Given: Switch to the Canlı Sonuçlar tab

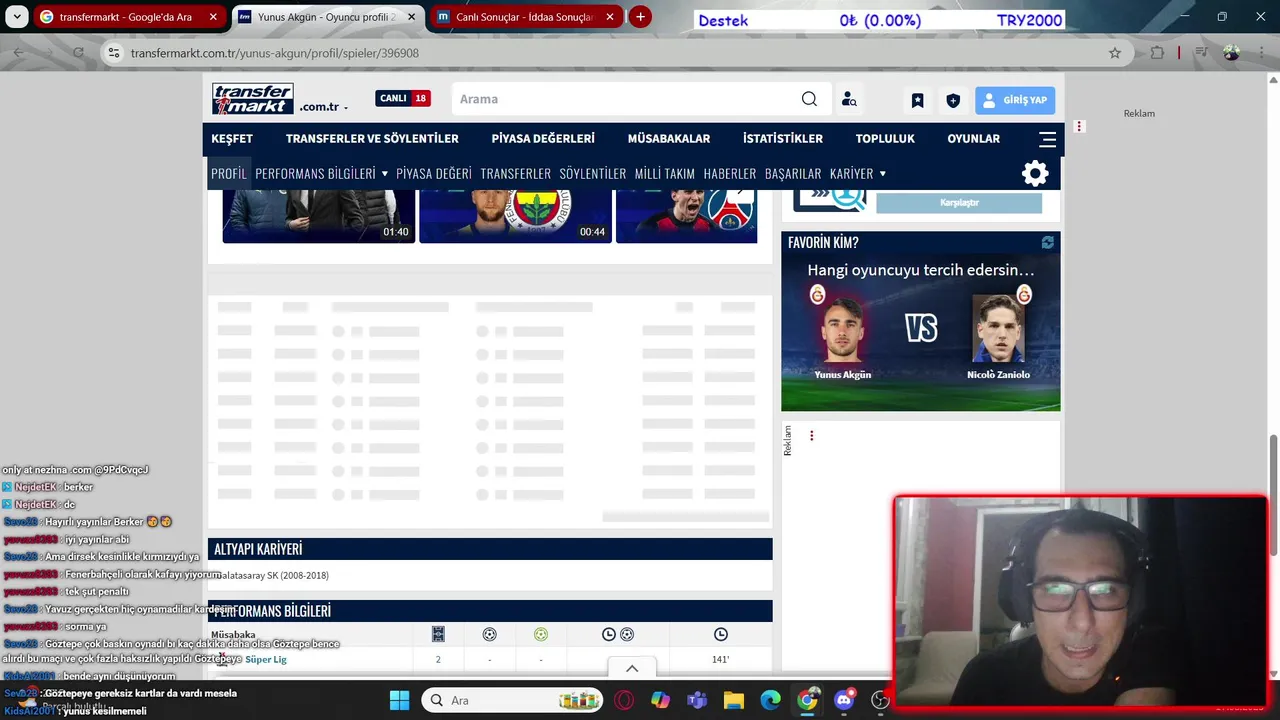Looking at the screenshot, I should pyautogui.click(x=524, y=17).
